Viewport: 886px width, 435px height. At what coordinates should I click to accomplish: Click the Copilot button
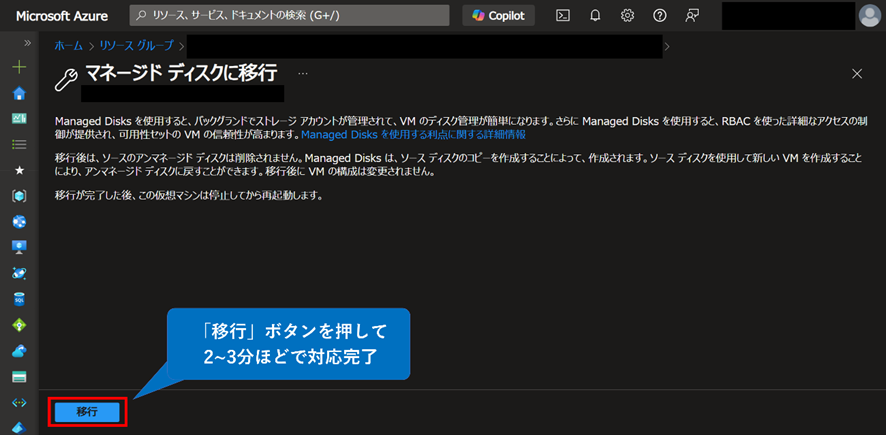(498, 16)
